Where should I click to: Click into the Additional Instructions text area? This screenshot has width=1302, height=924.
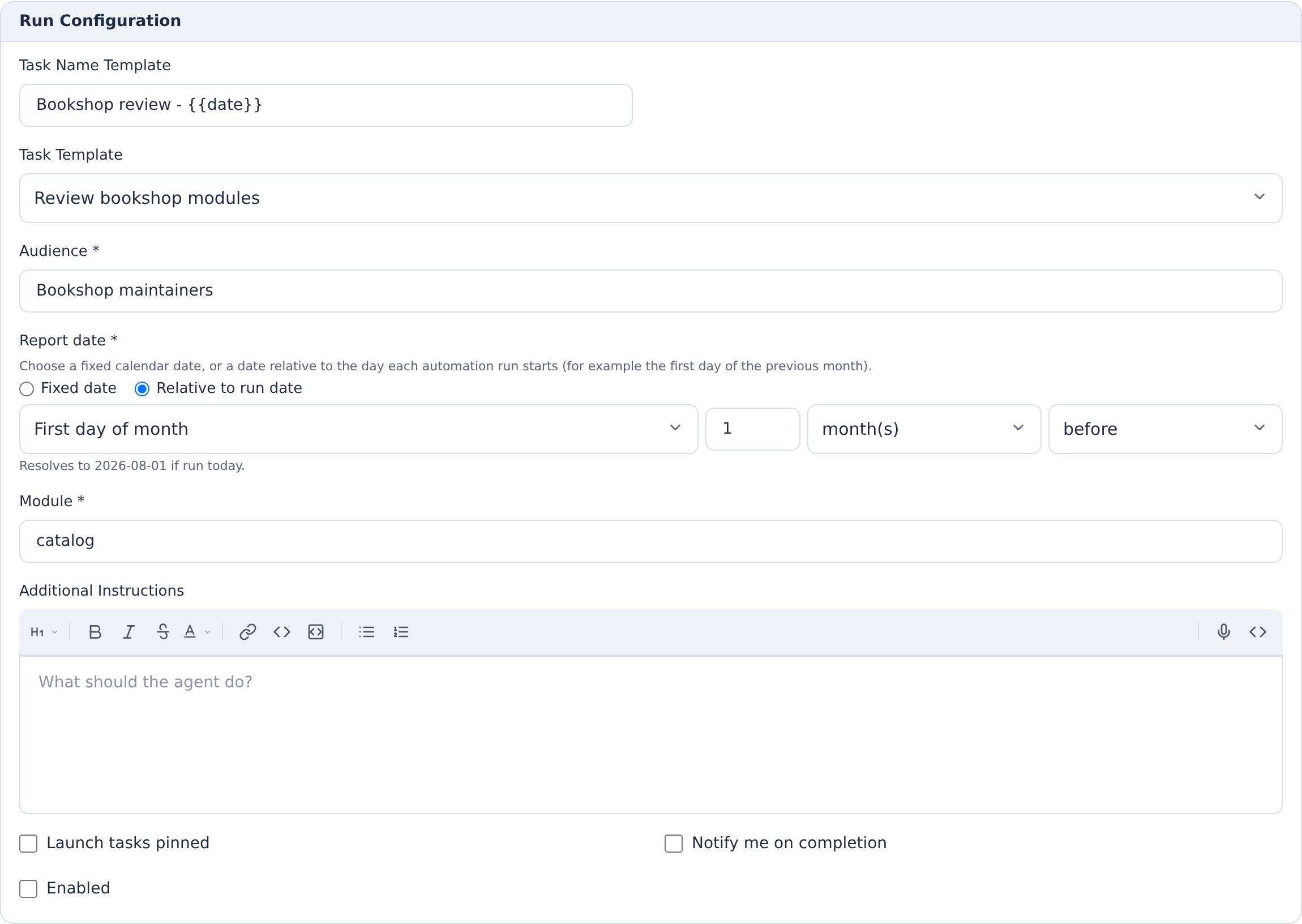650,735
